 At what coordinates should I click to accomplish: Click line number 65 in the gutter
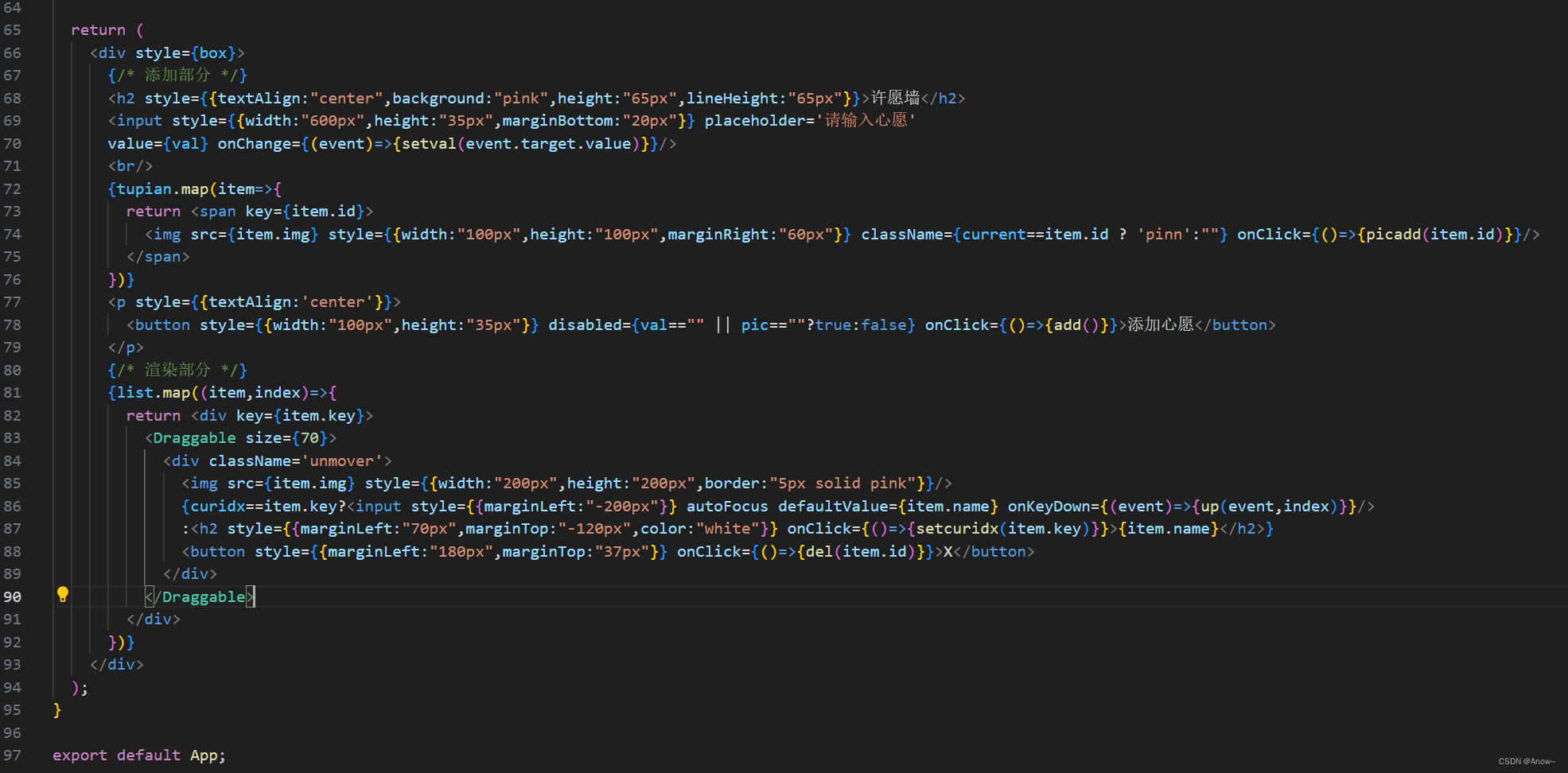[13, 30]
